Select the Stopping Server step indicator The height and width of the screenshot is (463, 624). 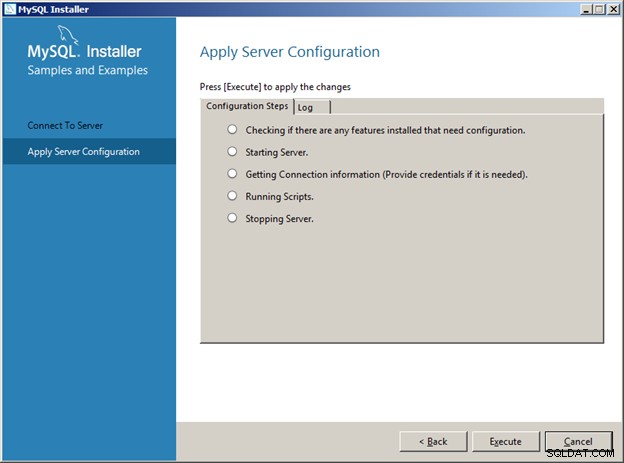point(232,218)
